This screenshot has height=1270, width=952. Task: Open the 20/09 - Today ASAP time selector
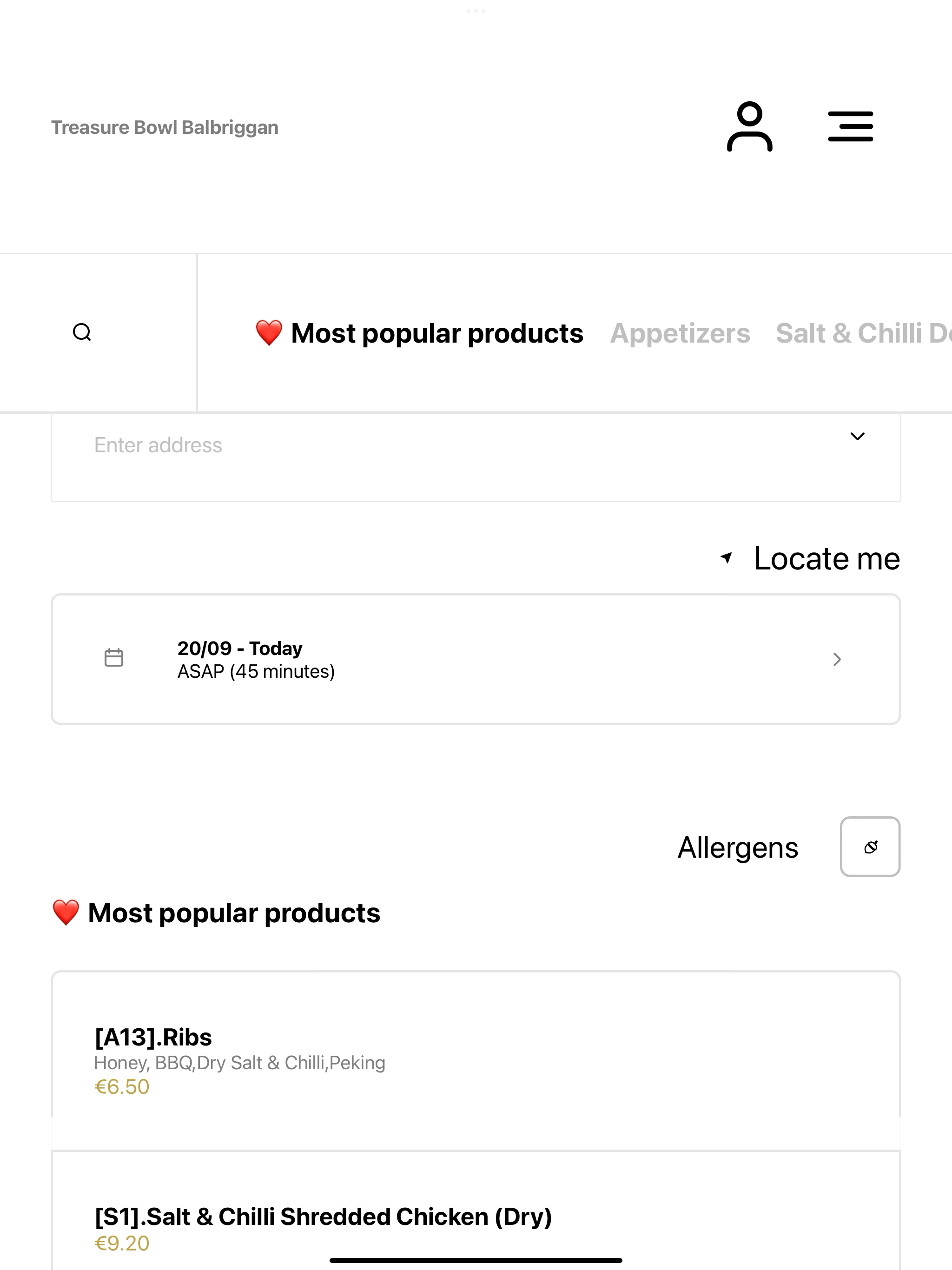coord(476,659)
